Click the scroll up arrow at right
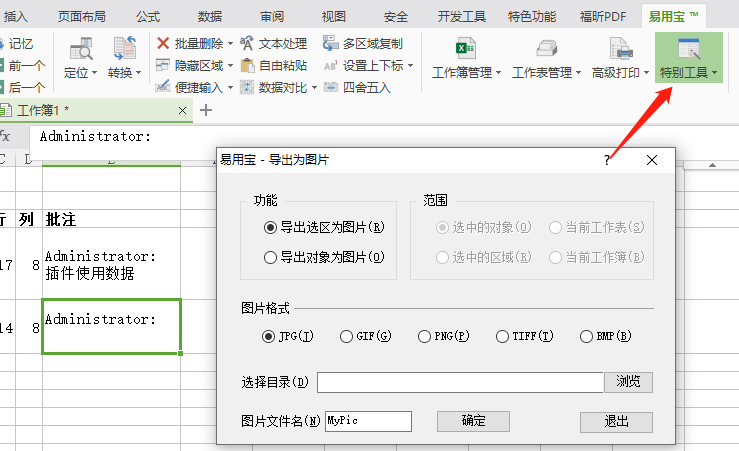This screenshot has width=739, height=451. 712,165
